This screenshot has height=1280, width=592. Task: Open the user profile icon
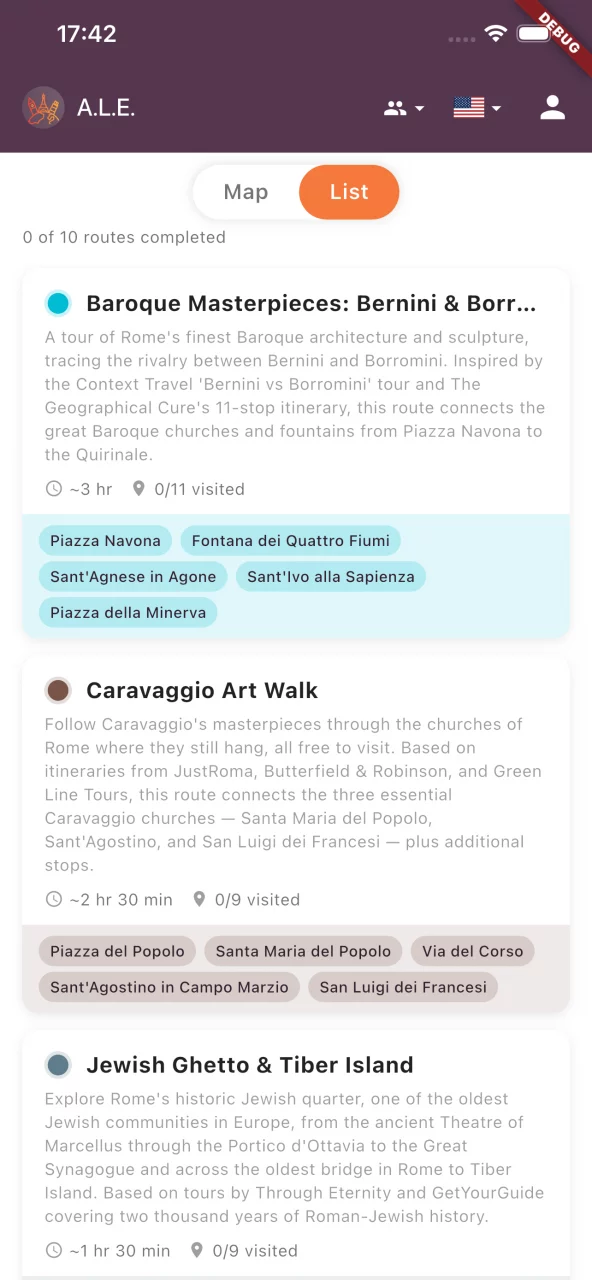coord(553,108)
